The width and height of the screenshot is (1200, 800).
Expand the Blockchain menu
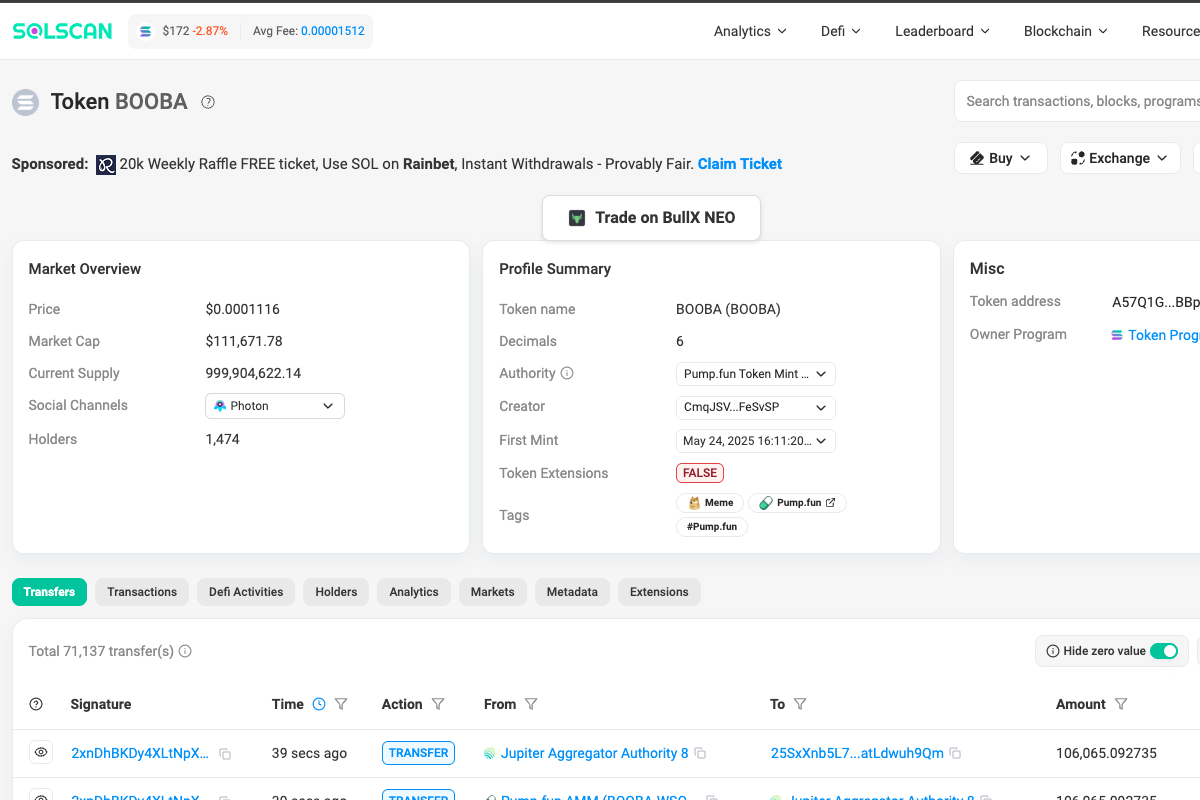(x=1066, y=31)
